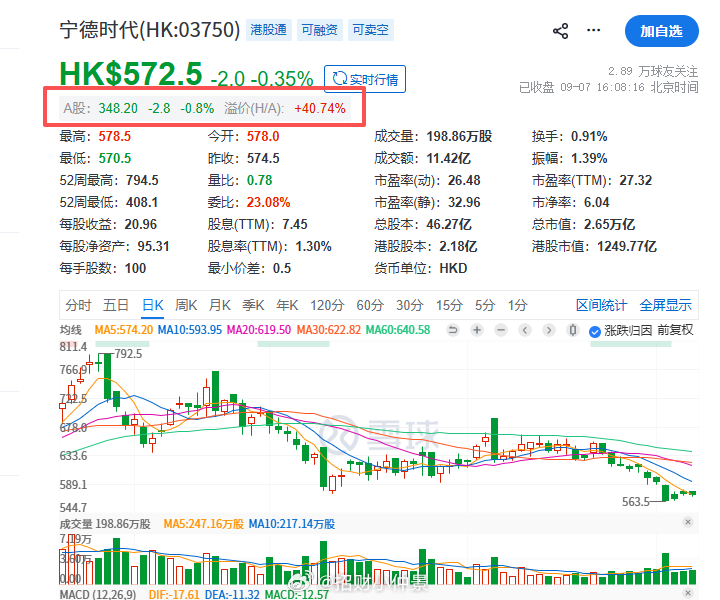The height and width of the screenshot is (600, 720).
Task: Zoom in the K-line chart with plus icon
Action: 477,330
